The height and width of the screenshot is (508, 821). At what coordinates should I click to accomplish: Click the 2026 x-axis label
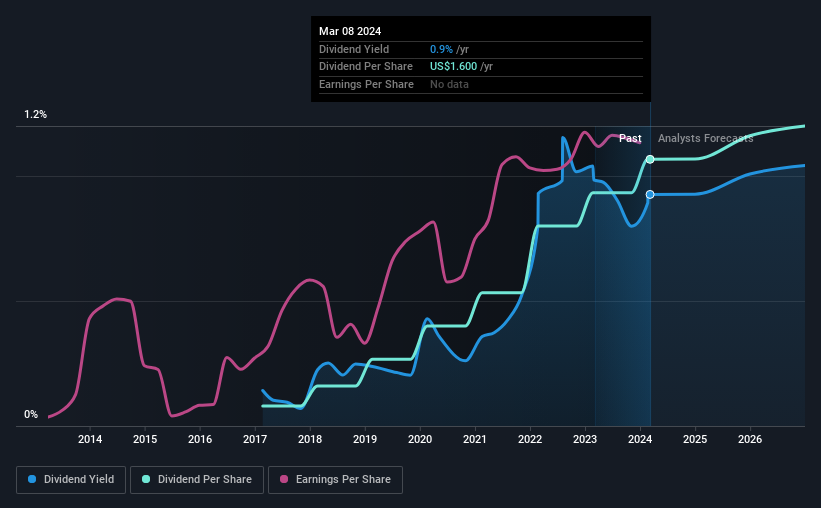(750, 439)
